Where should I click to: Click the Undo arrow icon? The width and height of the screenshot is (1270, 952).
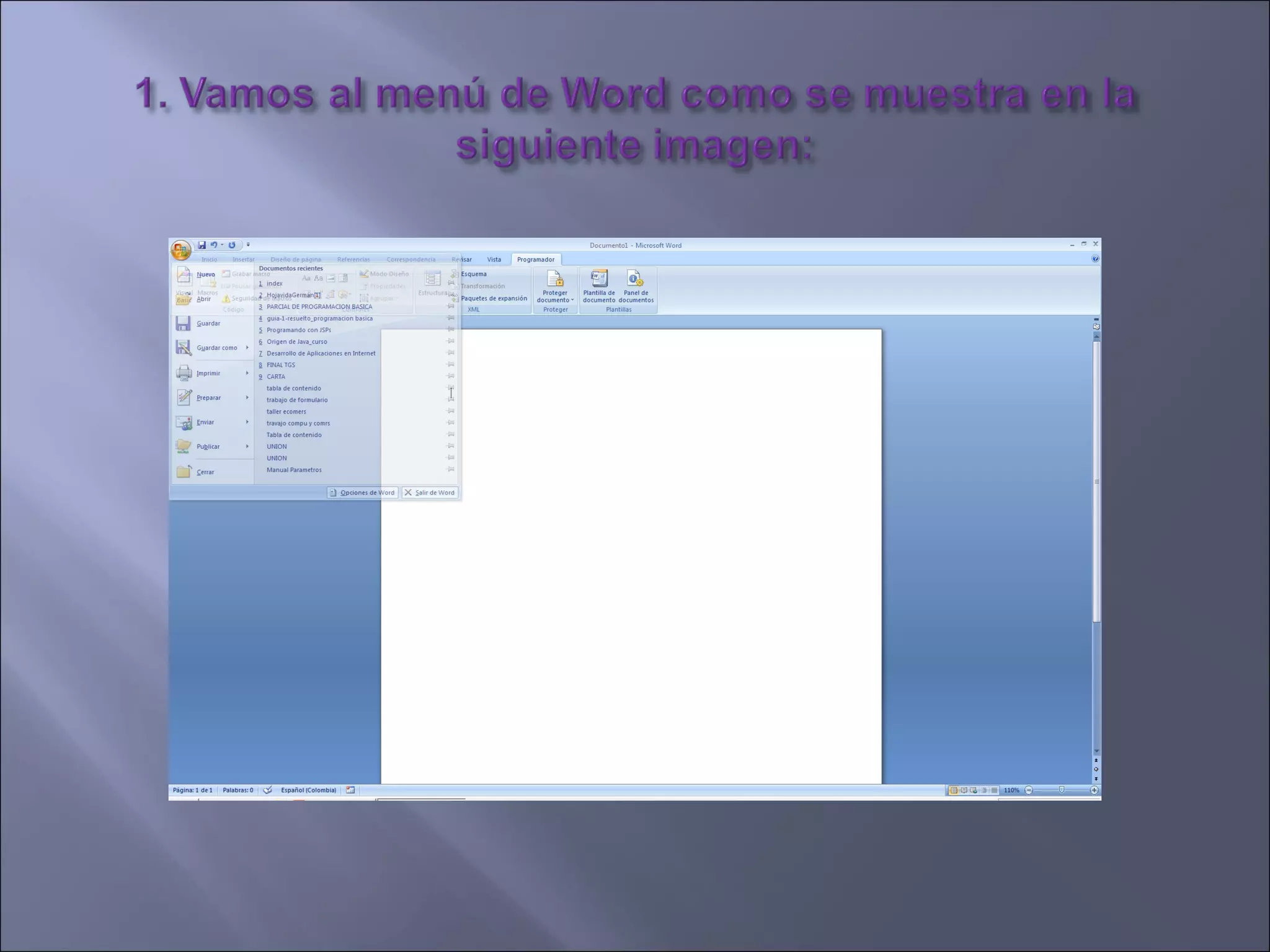(213, 245)
